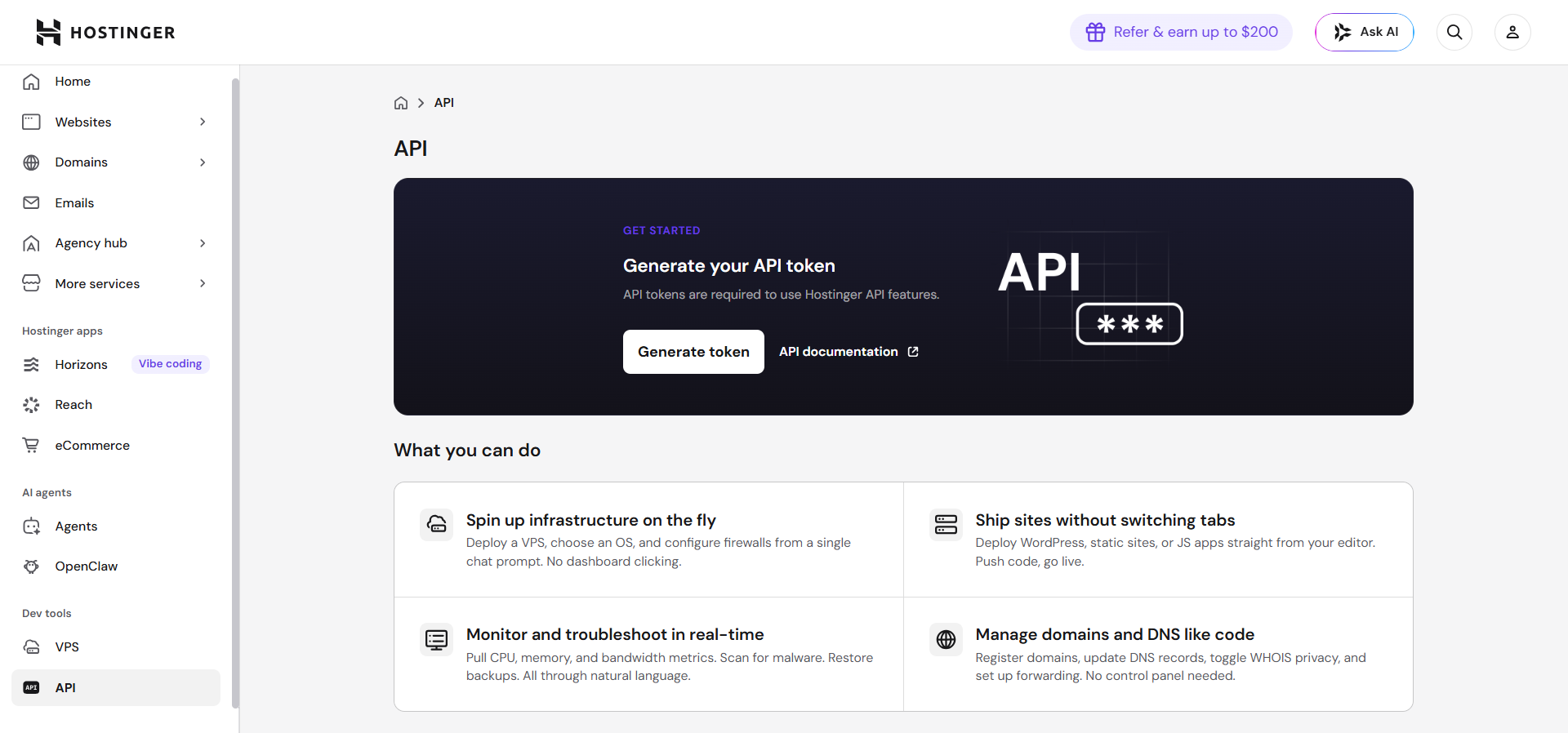1568x733 pixels.
Task: Click the Spin up infrastructure card icon
Action: 437,524
